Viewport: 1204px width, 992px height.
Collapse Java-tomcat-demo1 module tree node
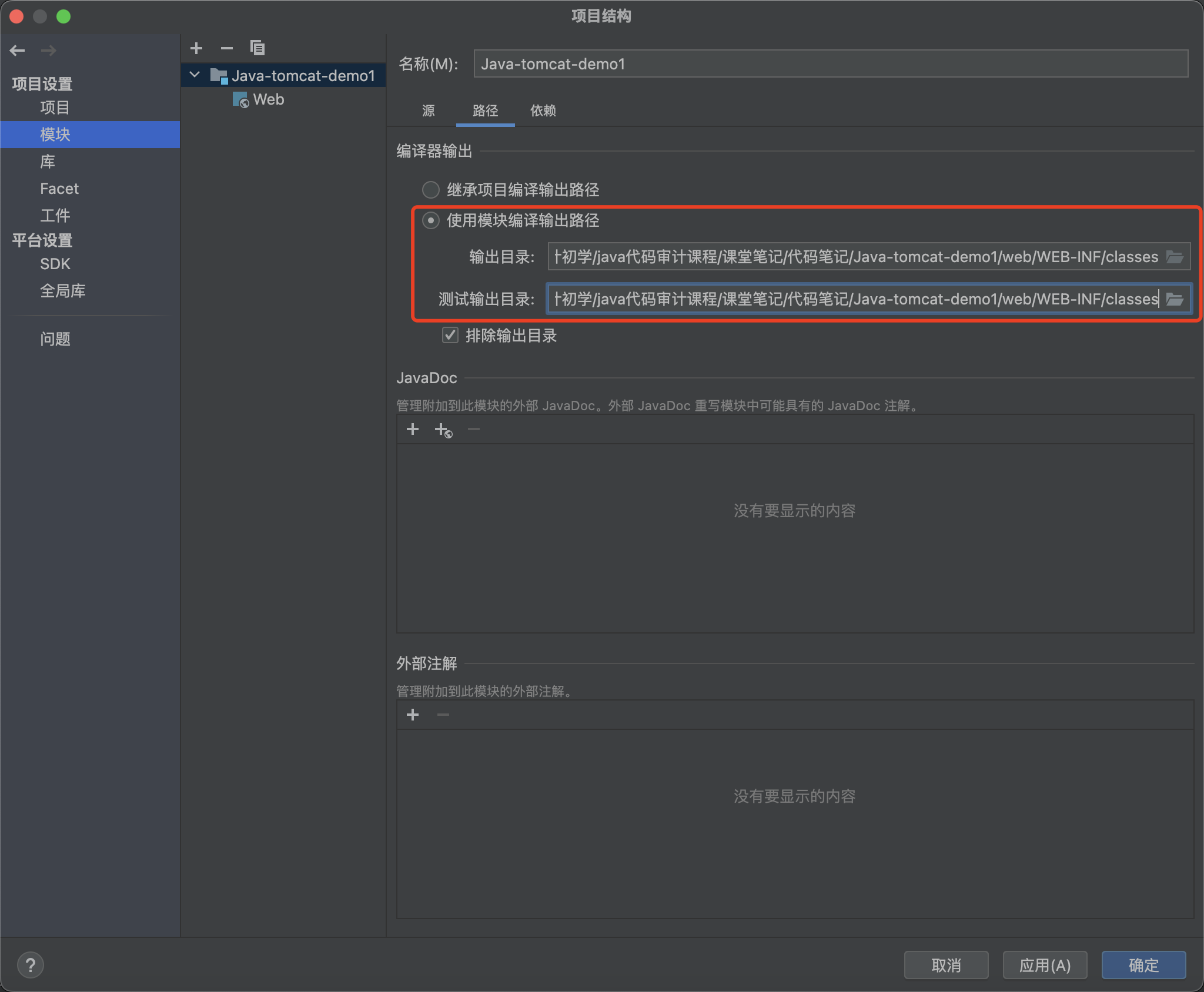click(195, 75)
